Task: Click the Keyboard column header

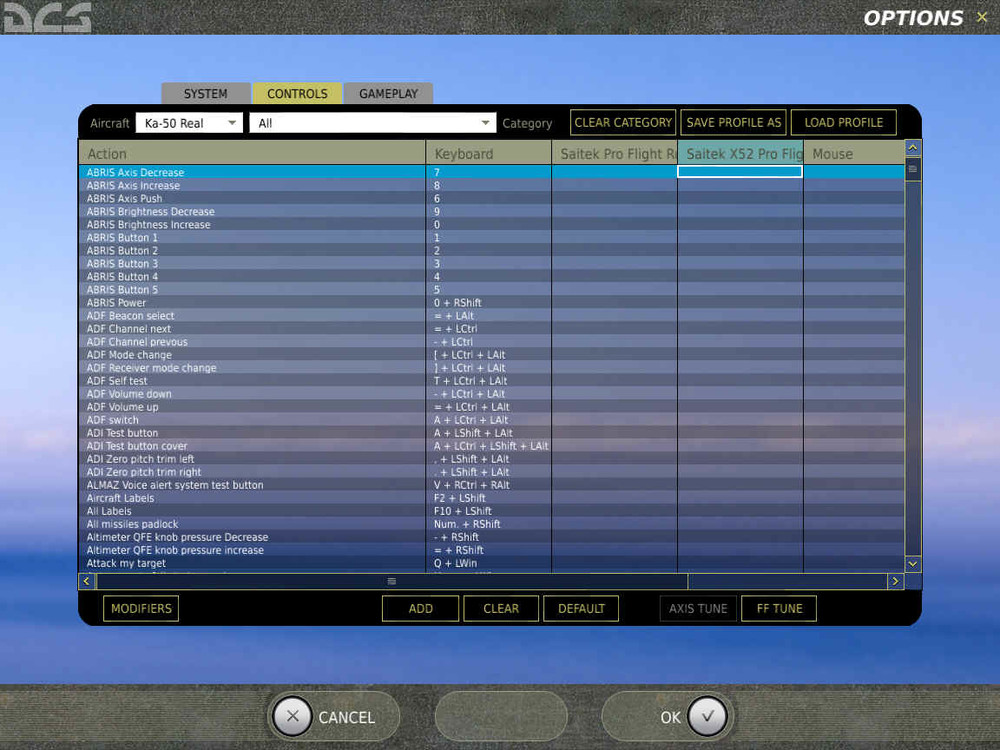Action: 489,154
